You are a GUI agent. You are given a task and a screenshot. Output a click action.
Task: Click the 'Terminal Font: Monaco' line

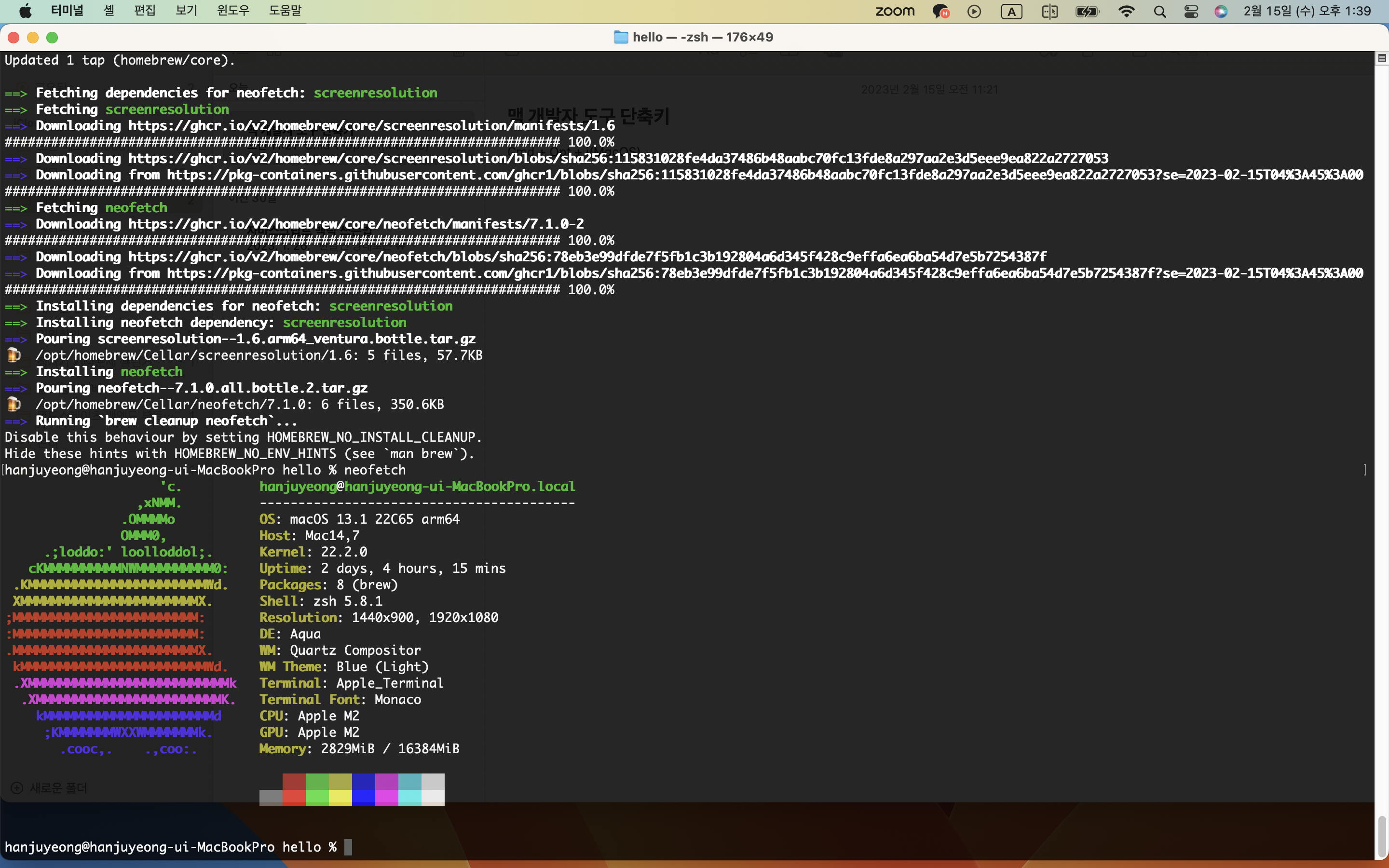tap(340, 699)
